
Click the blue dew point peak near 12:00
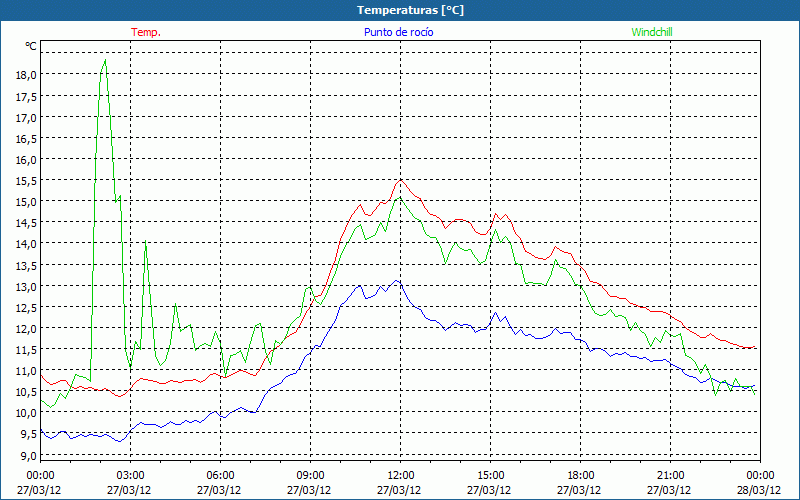(396, 281)
